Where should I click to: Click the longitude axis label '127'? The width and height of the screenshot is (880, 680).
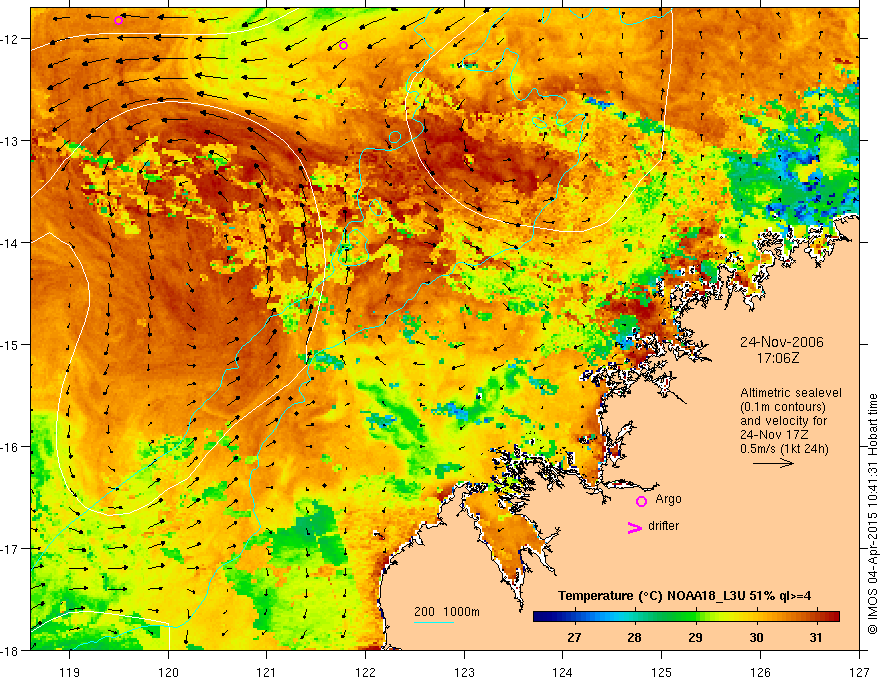pos(859,672)
